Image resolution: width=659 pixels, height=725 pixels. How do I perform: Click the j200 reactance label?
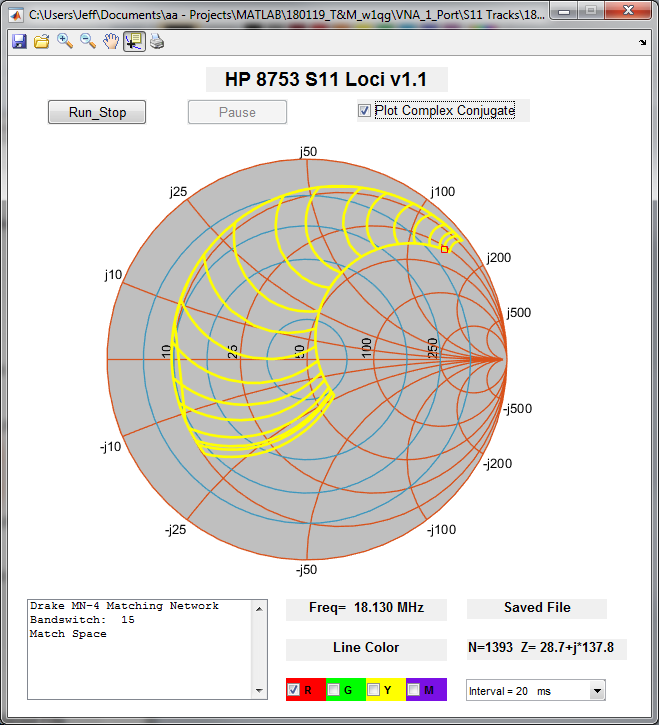[x=499, y=258]
